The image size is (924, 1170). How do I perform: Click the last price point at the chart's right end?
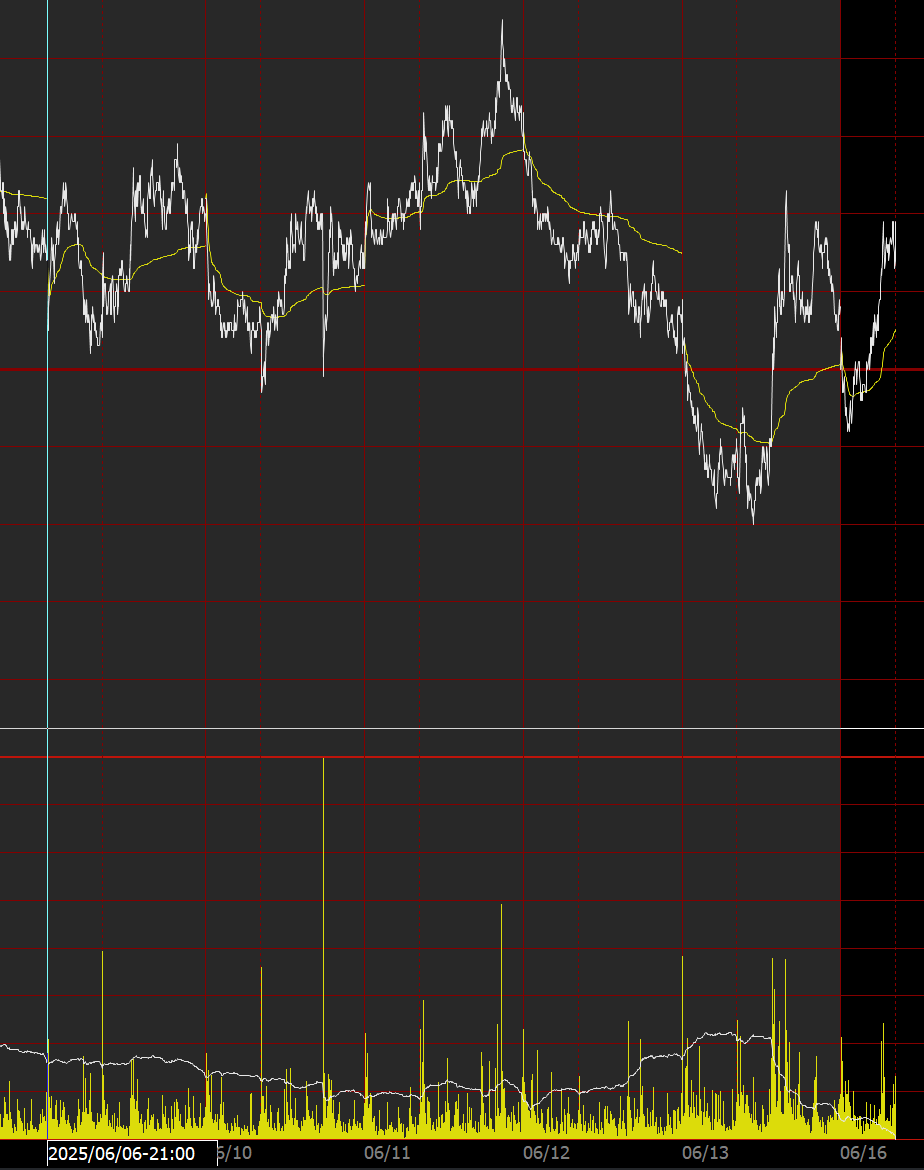894,262
